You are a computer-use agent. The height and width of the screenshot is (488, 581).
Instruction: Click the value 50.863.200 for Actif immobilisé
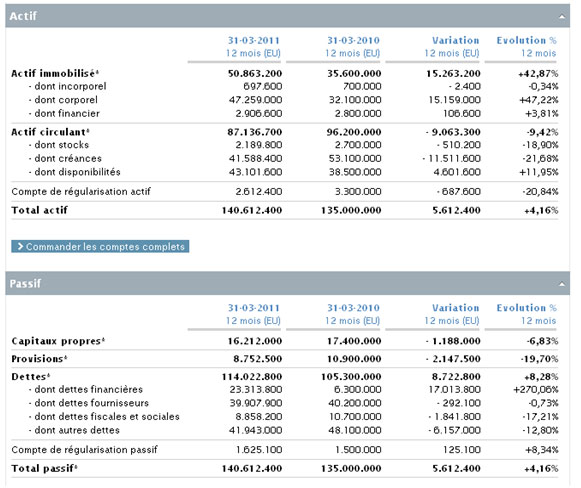click(255, 73)
